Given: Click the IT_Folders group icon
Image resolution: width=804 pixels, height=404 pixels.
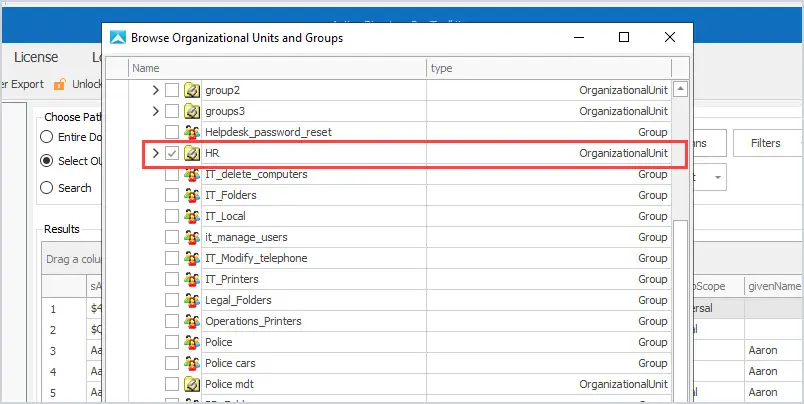Looking at the screenshot, I should coord(192,195).
